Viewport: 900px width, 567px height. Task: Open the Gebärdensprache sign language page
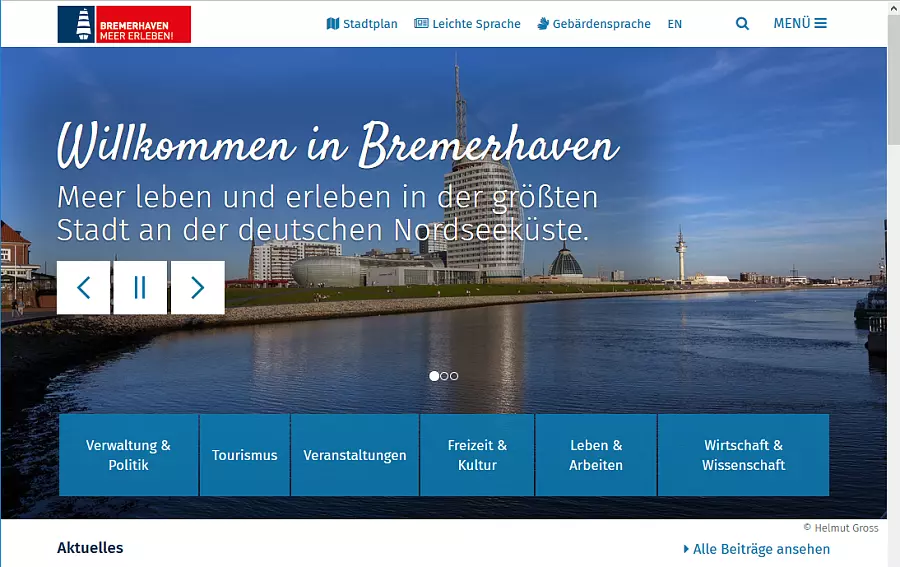coord(593,24)
